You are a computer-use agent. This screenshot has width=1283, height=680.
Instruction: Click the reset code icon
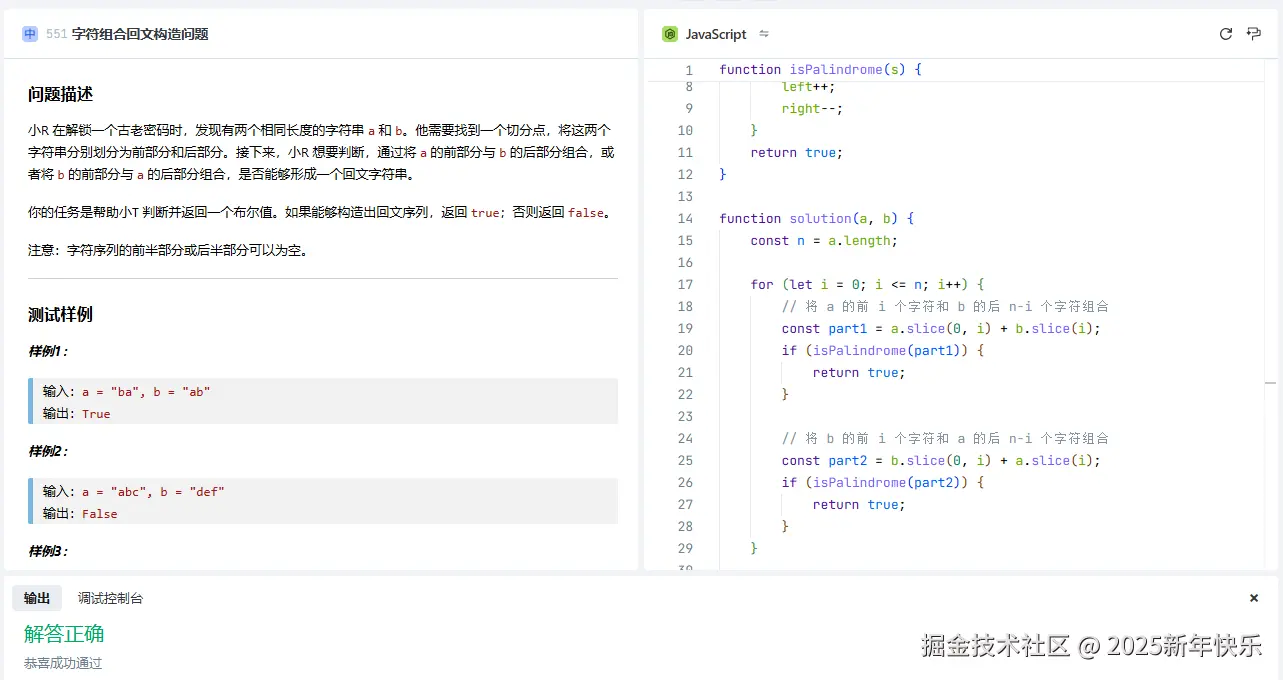tap(1226, 33)
